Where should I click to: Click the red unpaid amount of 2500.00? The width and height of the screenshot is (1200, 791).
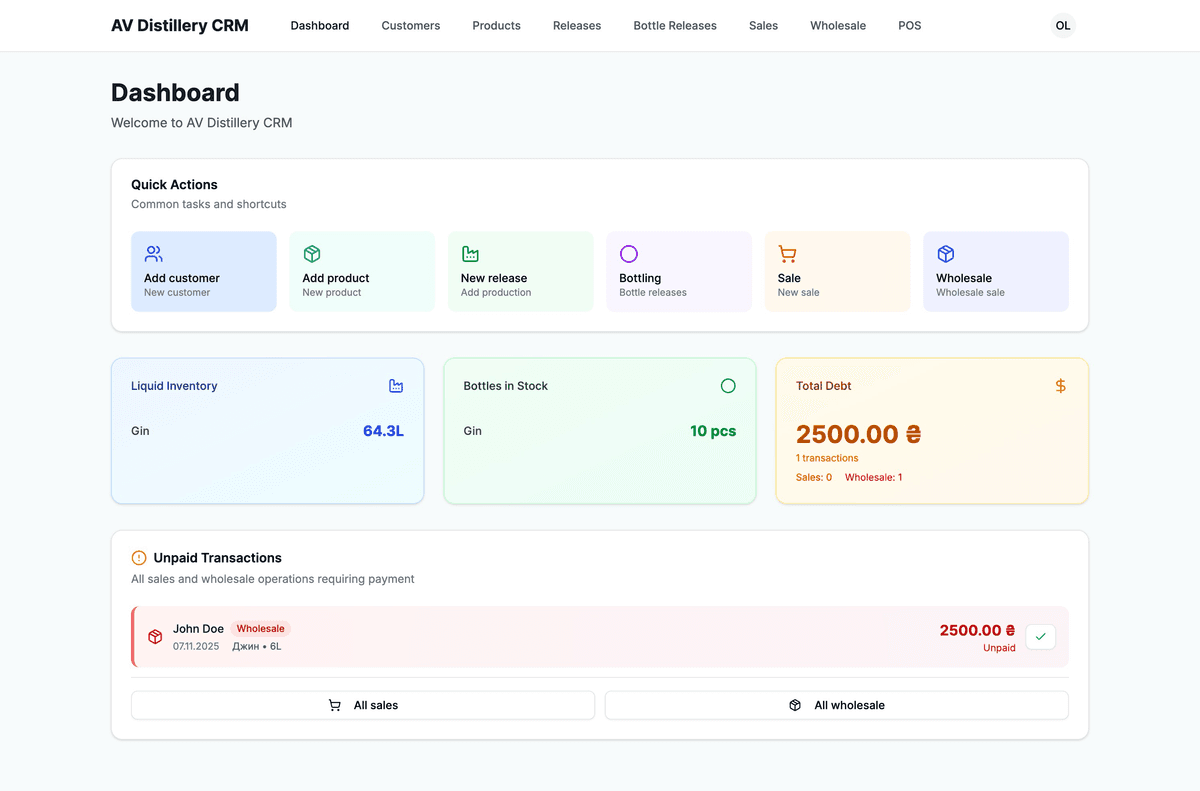click(x=976, y=630)
